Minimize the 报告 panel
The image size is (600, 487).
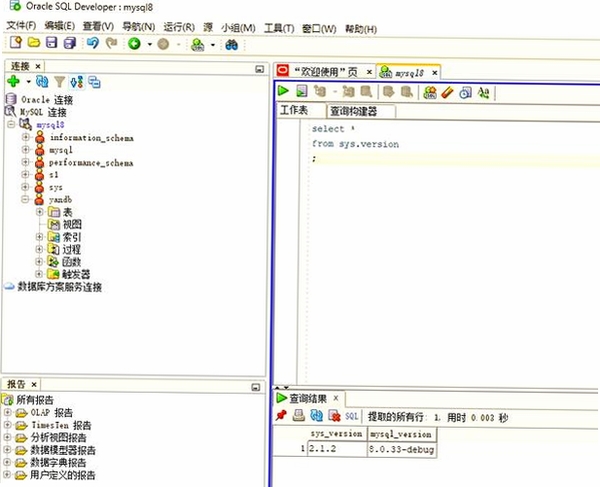point(256,387)
